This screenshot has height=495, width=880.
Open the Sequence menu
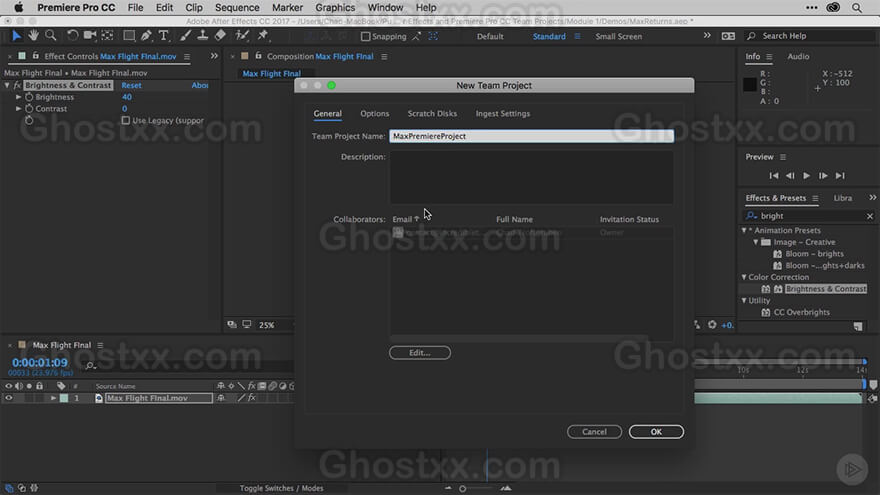pos(237,8)
